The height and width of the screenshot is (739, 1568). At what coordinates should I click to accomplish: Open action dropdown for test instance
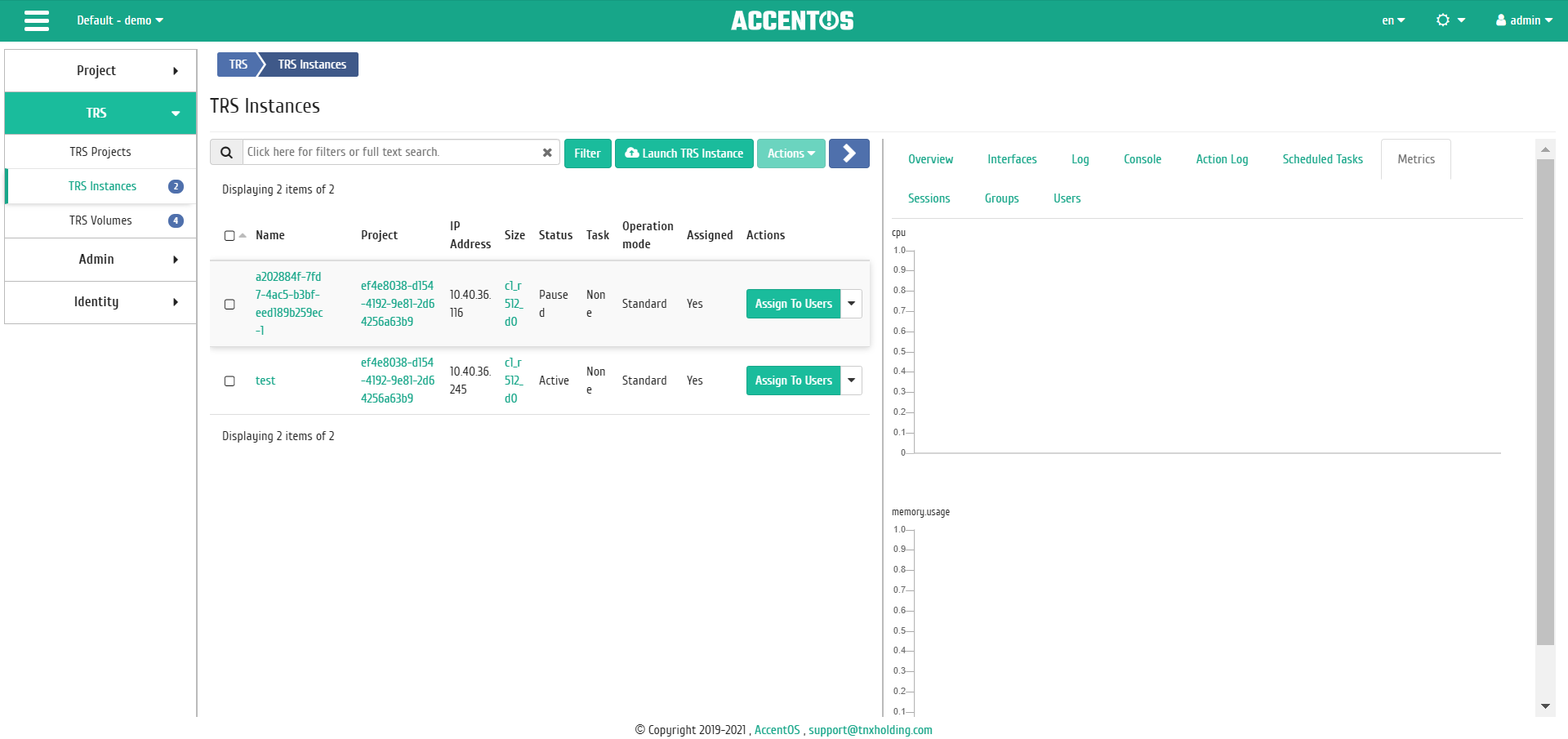[x=851, y=381]
